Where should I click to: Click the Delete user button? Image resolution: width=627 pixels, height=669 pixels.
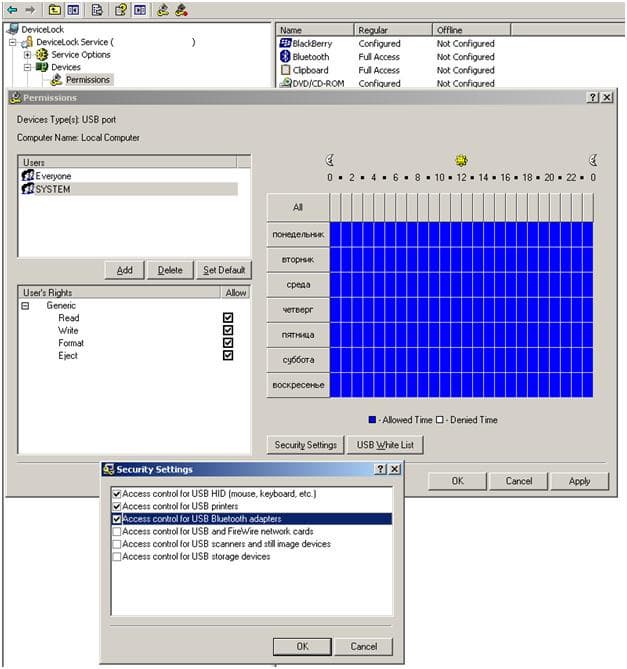[170, 270]
